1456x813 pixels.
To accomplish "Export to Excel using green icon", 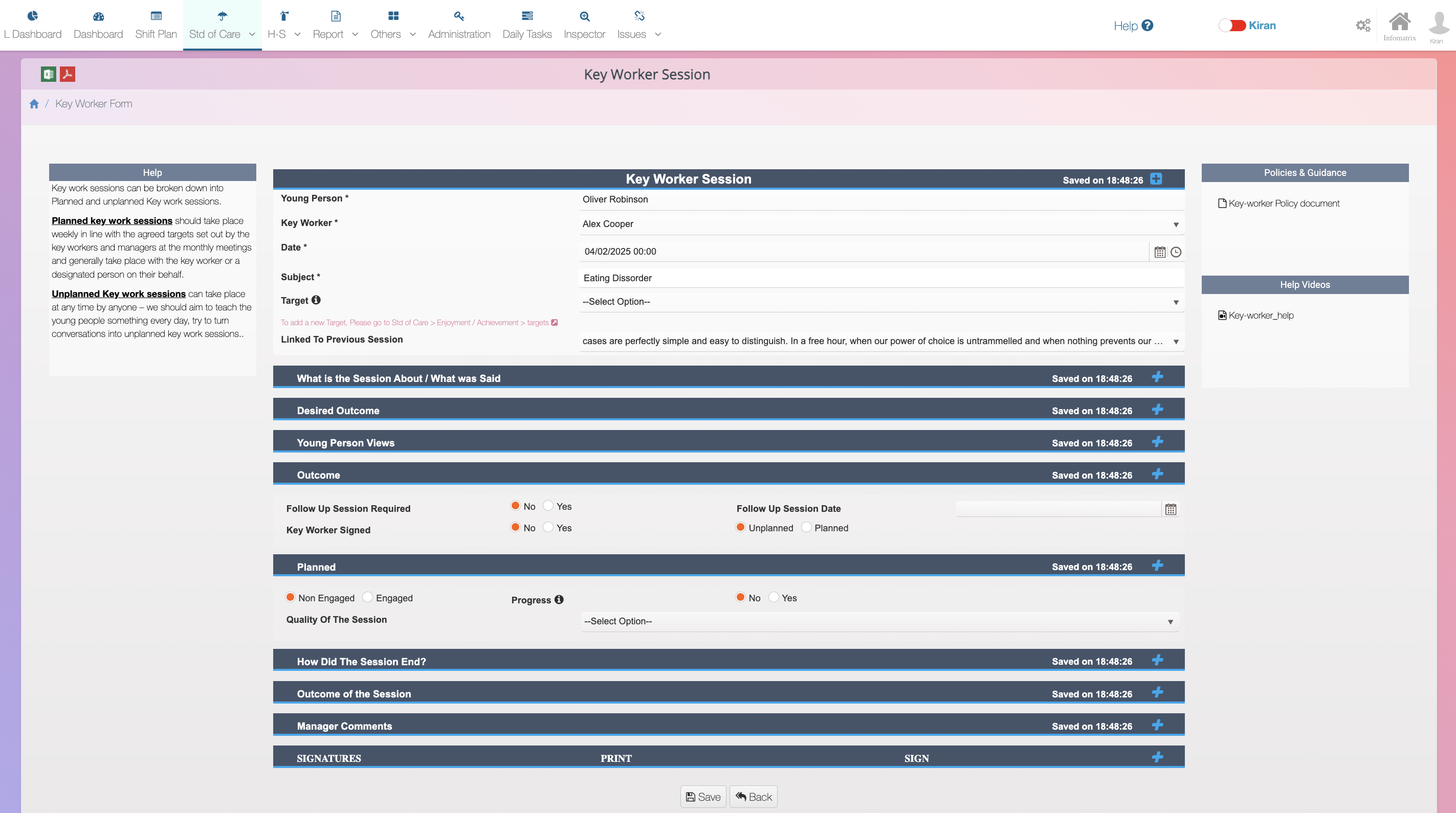I will [x=49, y=74].
